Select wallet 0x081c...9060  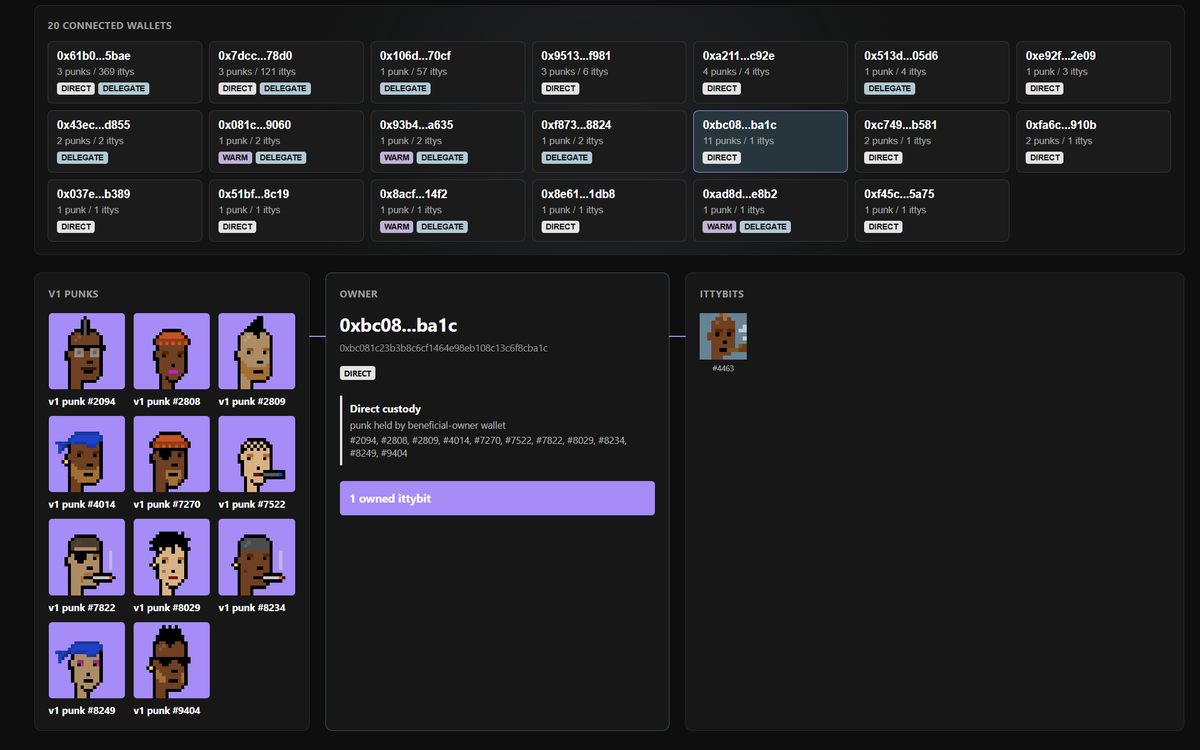(x=286, y=141)
